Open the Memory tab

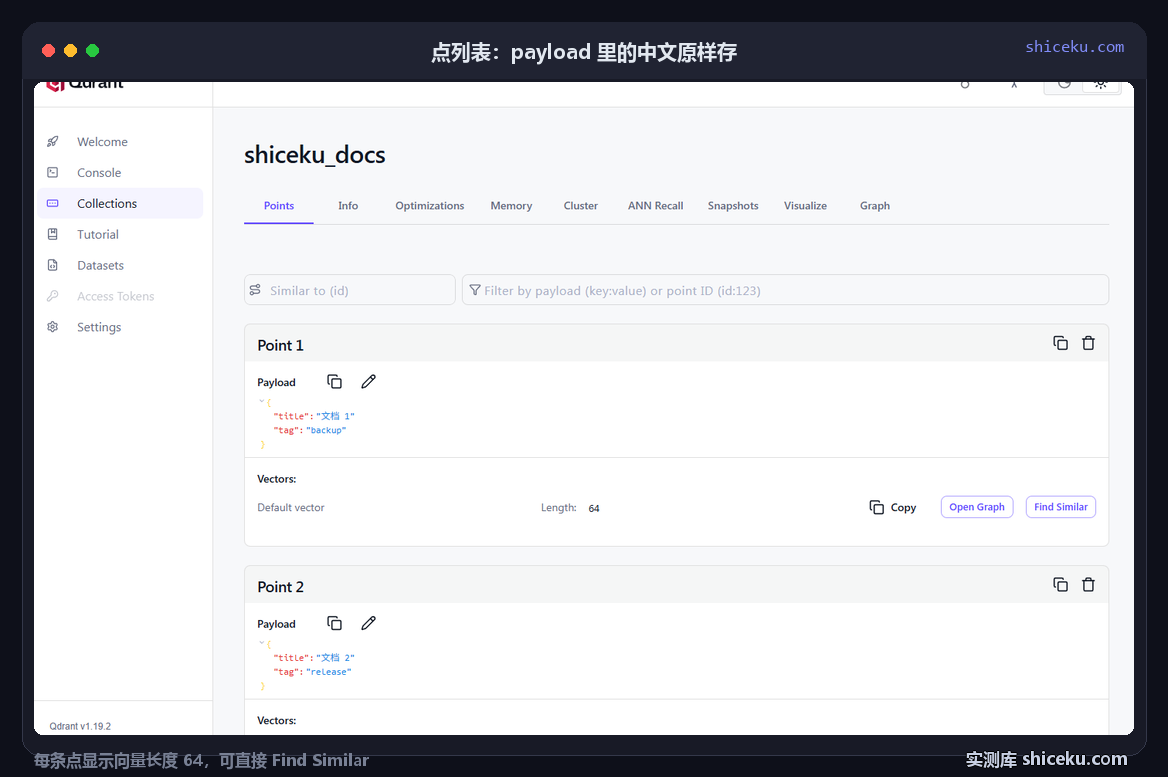(511, 206)
